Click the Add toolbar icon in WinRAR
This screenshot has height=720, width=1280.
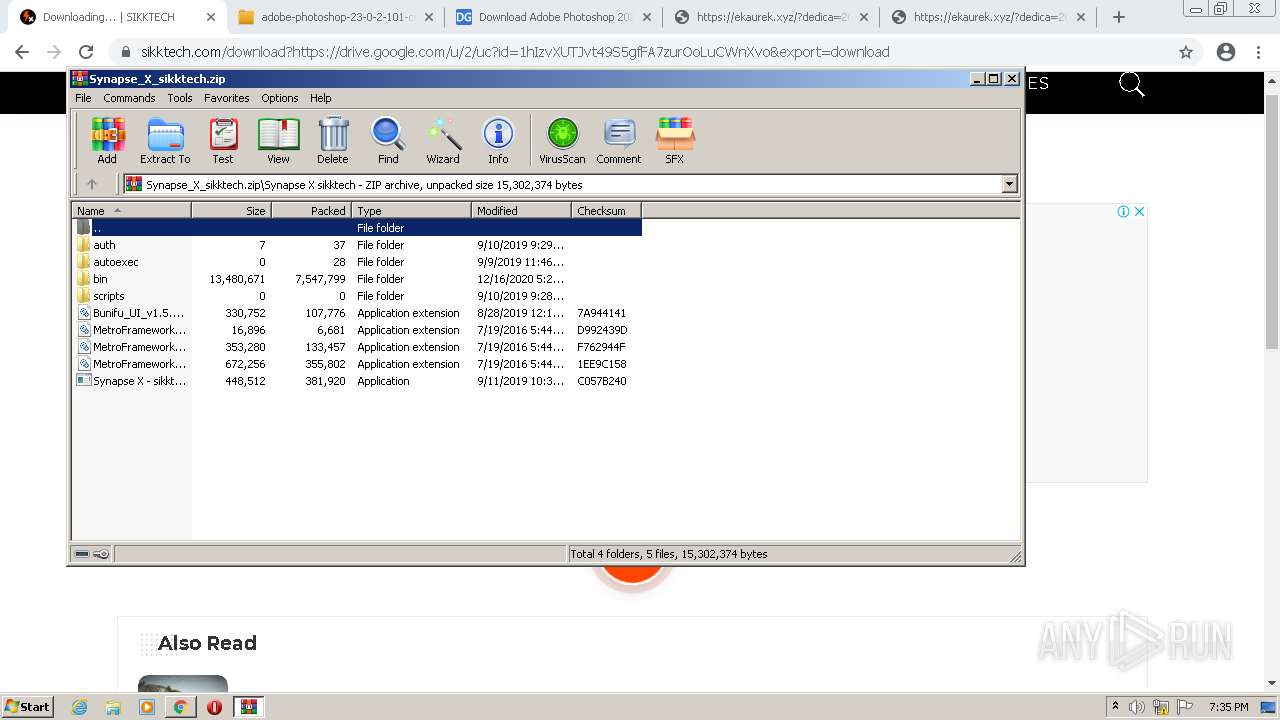tap(107, 140)
